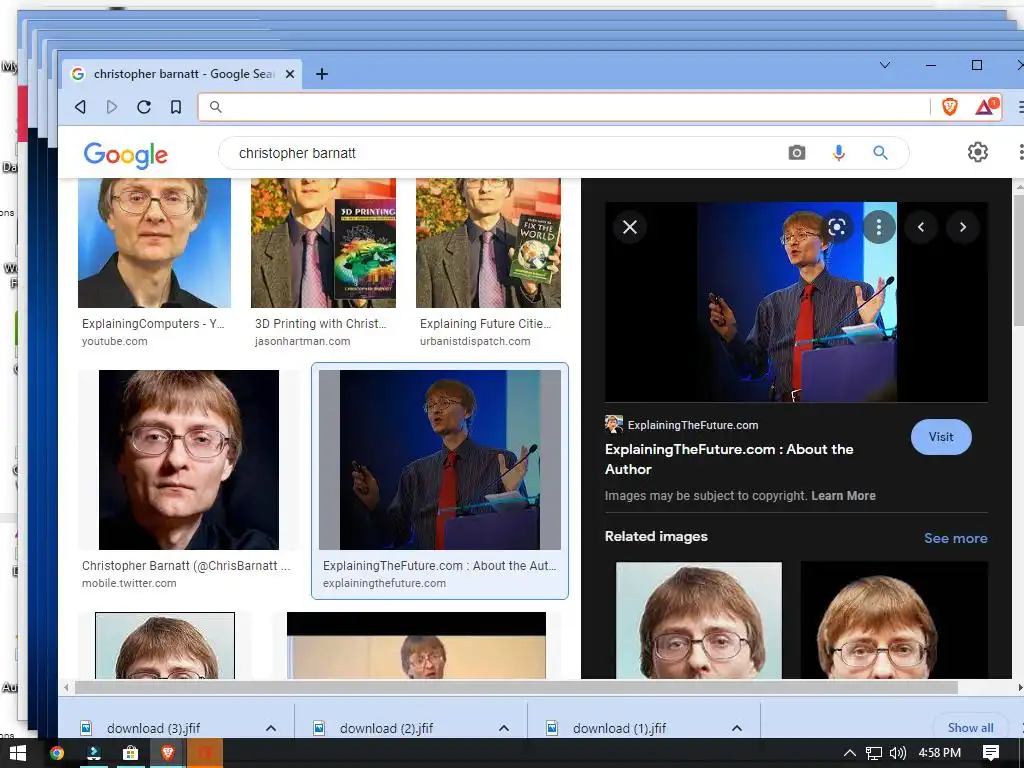Select the explainingthefuture.com About the Author thumbnail
Screen dimensions: 1024x768
coord(440,460)
